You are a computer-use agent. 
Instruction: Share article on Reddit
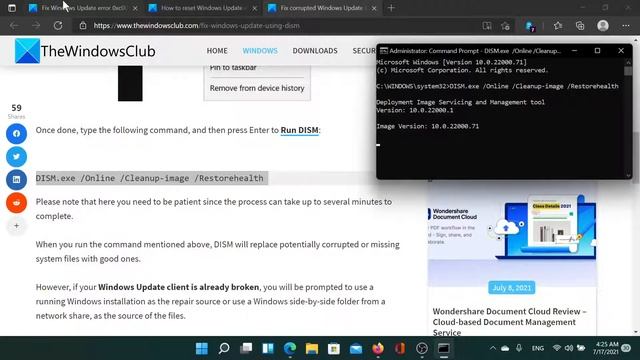click(16, 202)
